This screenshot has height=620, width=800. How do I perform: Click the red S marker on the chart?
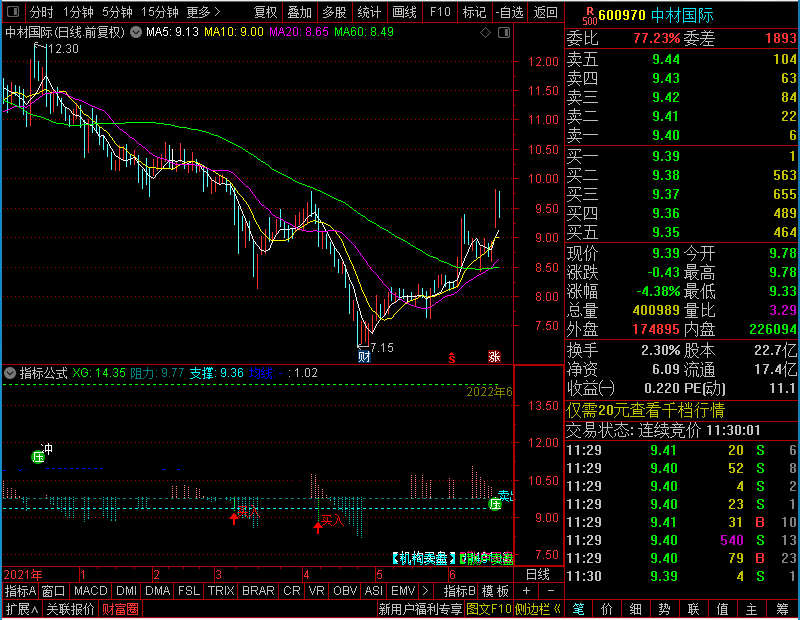pyautogui.click(x=452, y=358)
